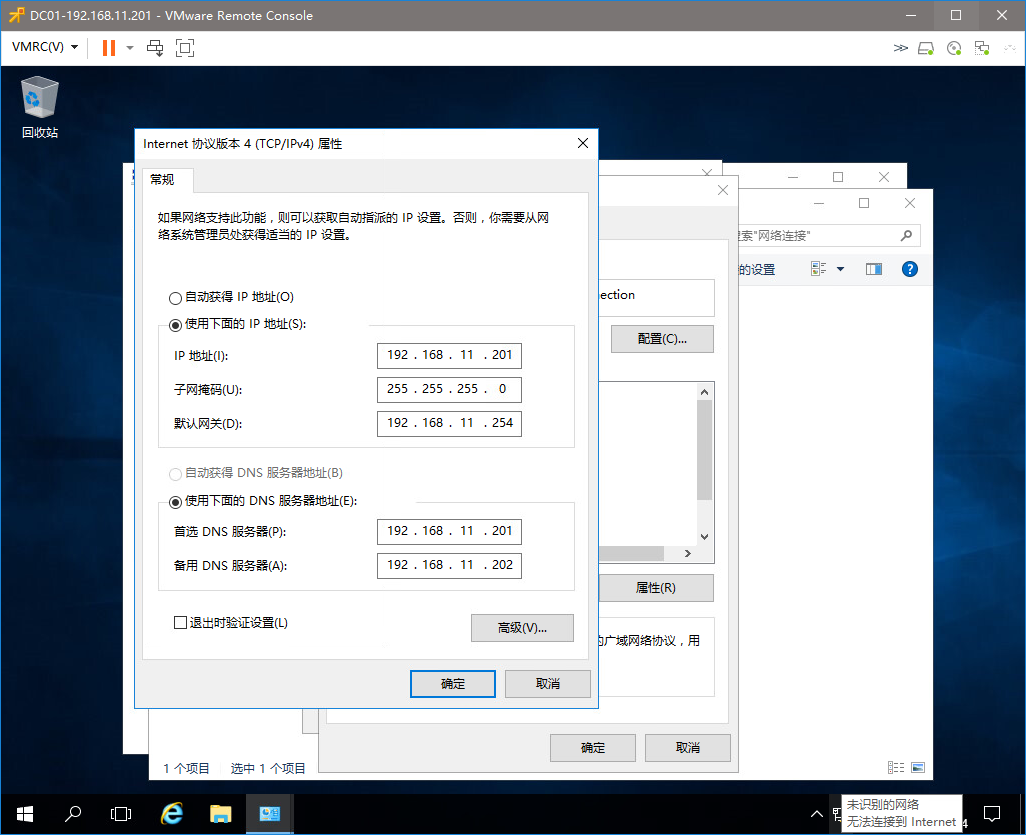Click the 搜索"网络连接" search box
The width and height of the screenshot is (1026, 835).
click(828, 236)
